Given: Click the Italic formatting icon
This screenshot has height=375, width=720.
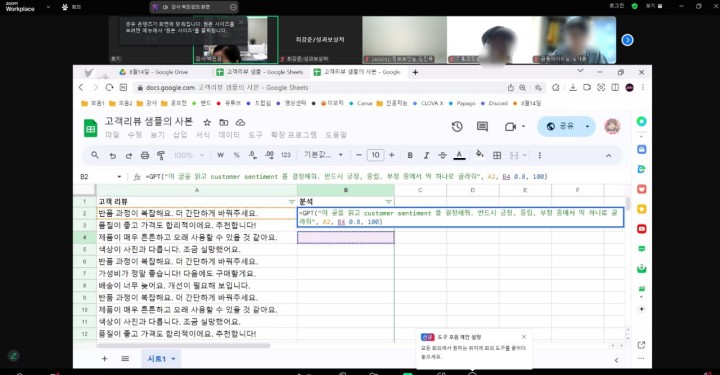Looking at the screenshot, I should click(426, 155).
